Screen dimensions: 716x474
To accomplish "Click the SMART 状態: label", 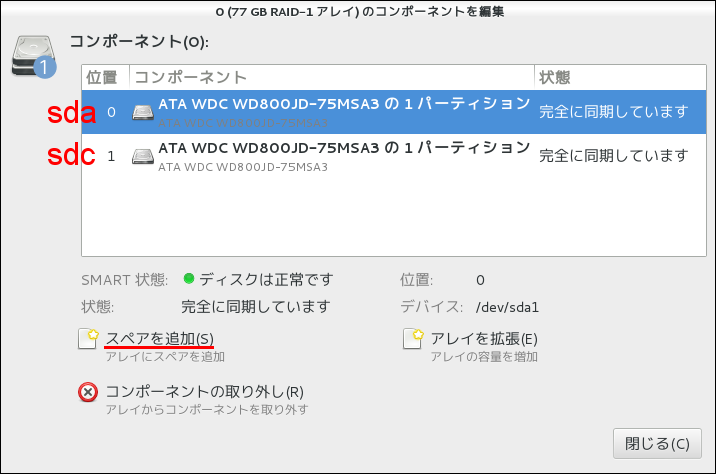I will [x=125, y=279].
